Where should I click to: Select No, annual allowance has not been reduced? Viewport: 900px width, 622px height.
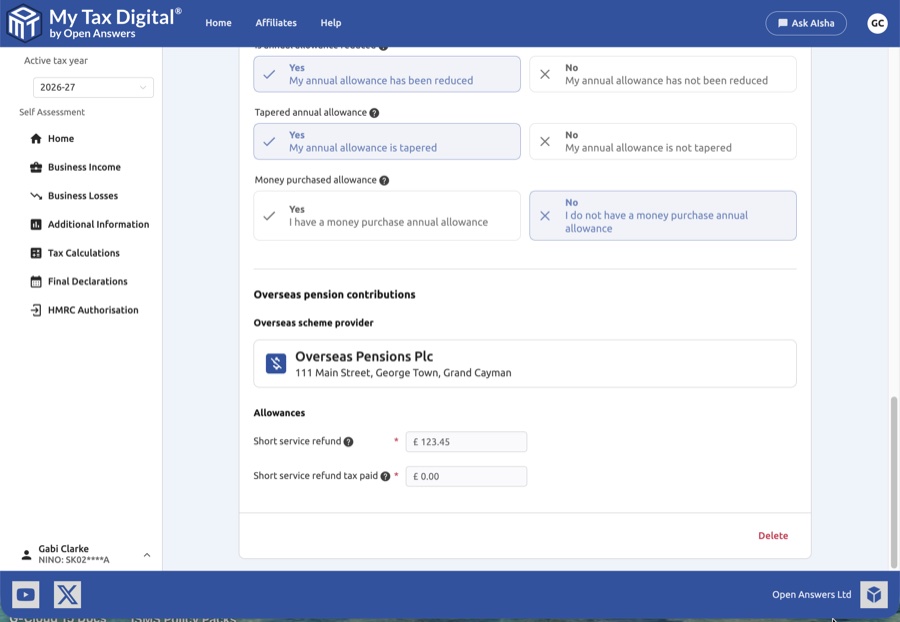(x=662, y=74)
